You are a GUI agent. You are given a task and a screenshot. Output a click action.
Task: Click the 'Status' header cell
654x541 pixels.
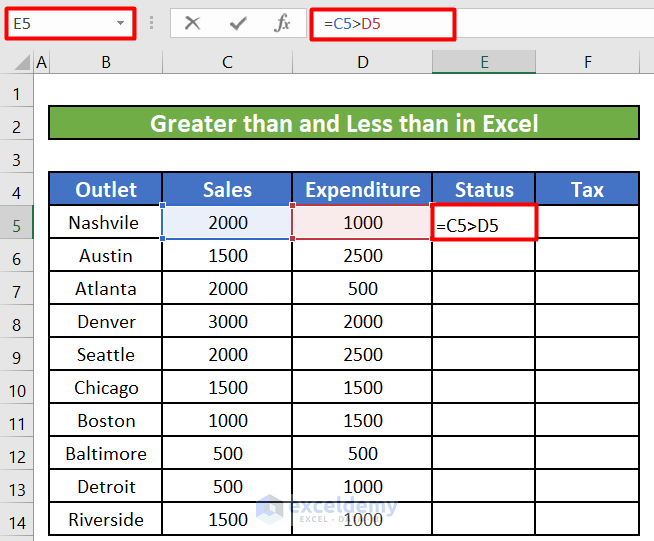pos(484,189)
